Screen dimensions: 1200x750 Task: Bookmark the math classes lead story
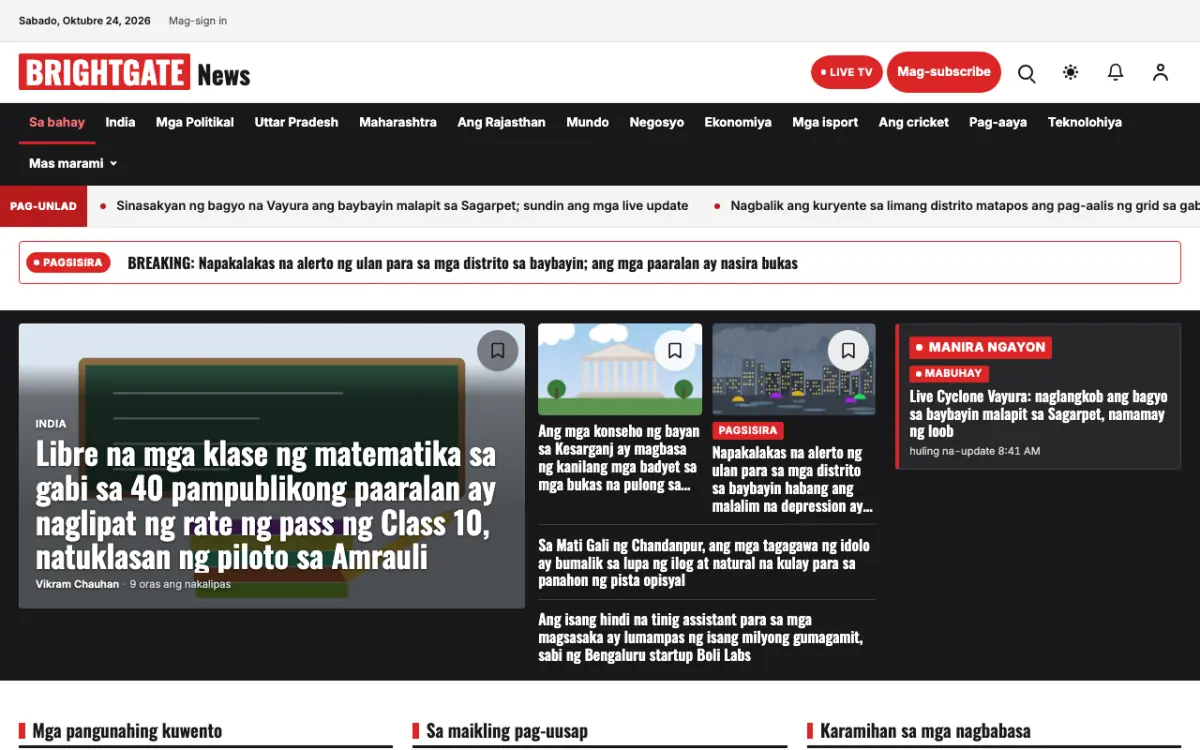coord(498,351)
